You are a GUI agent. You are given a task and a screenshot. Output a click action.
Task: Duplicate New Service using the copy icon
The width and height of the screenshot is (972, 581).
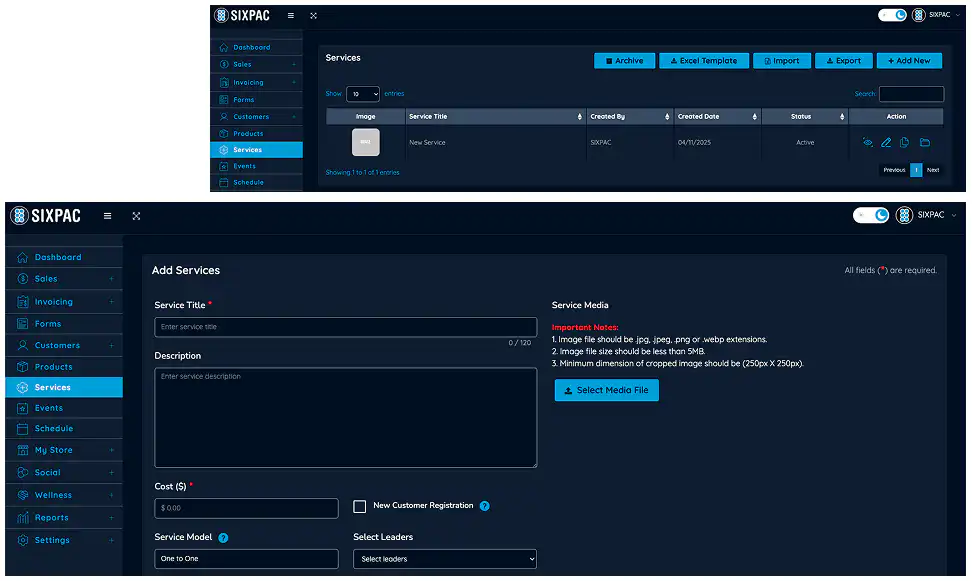(x=906, y=143)
